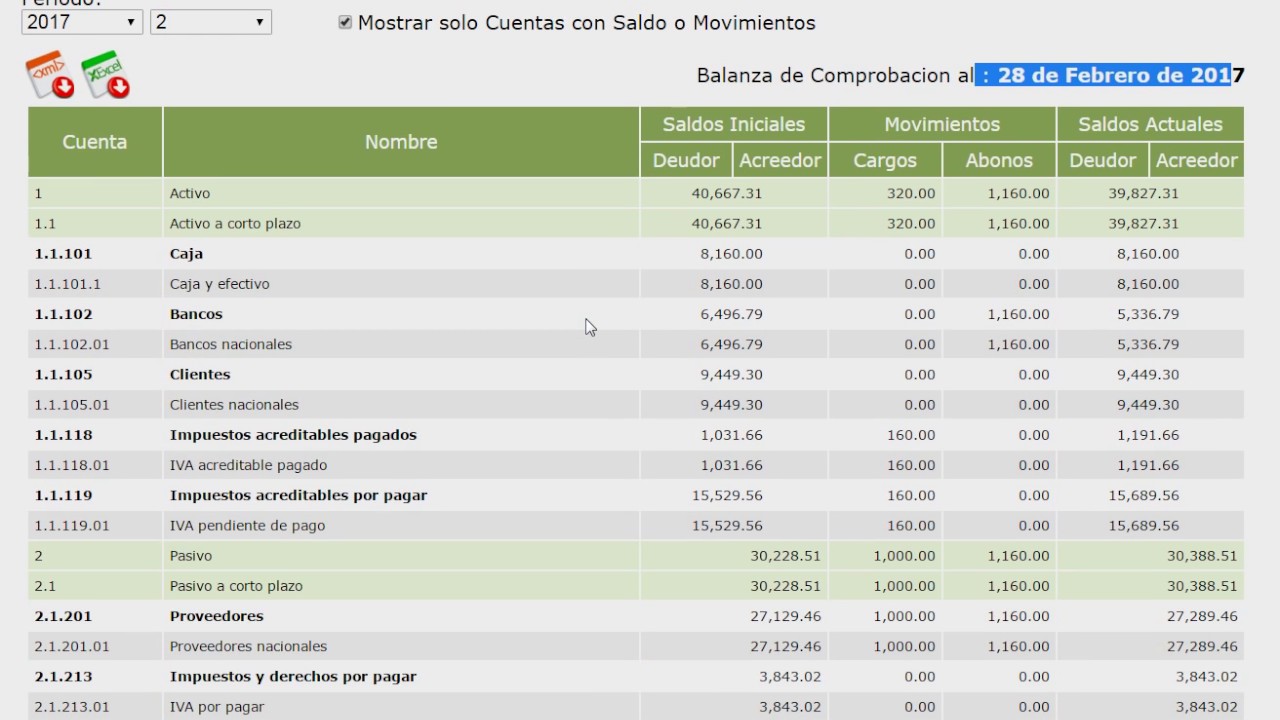
Task: Click Pasivo current balance 30,388.51
Action: pos(1202,556)
